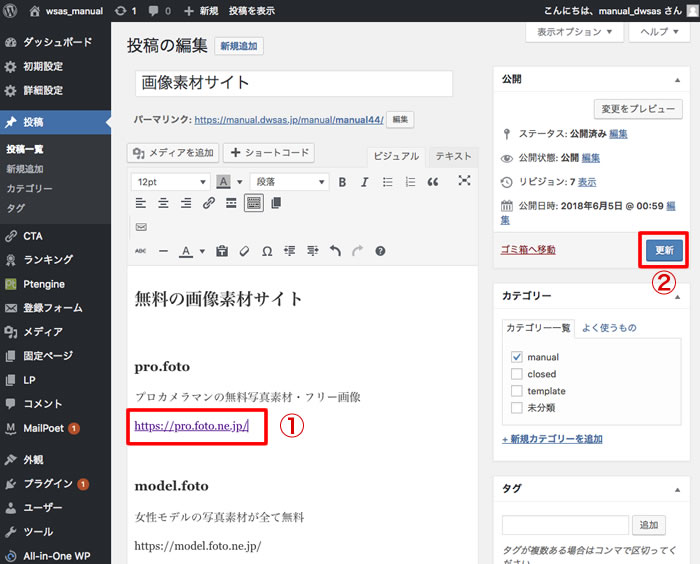Insert a blockquote

433,182
